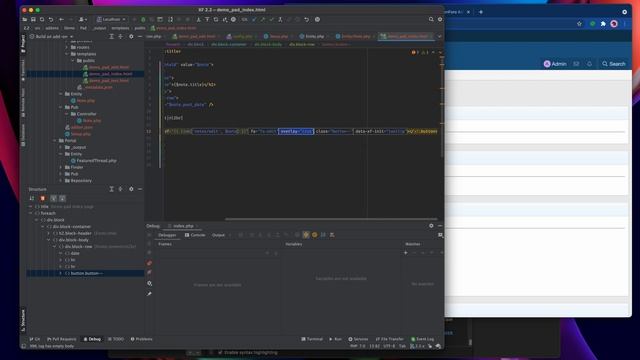Open the Build an add-on project view dropdown
This screenshot has height=360, width=640.
(x=51, y=36)
